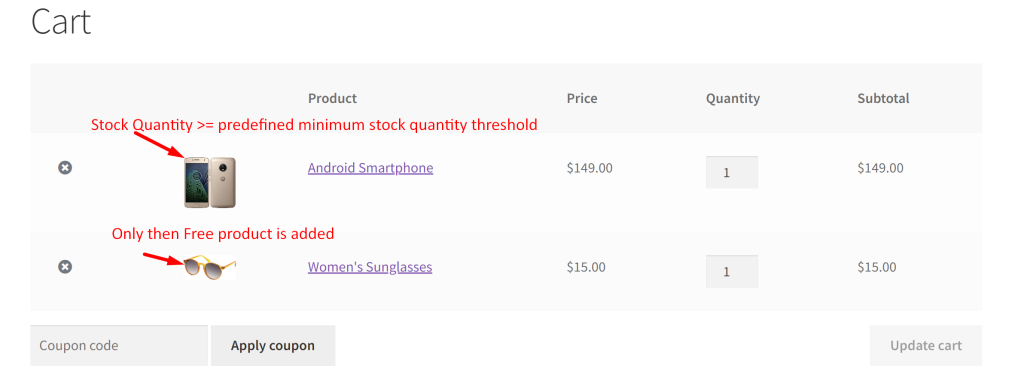Remove Android Smartphone from cart
The width and height of the screenshot is (1024, 387).
tap(65, 168)
